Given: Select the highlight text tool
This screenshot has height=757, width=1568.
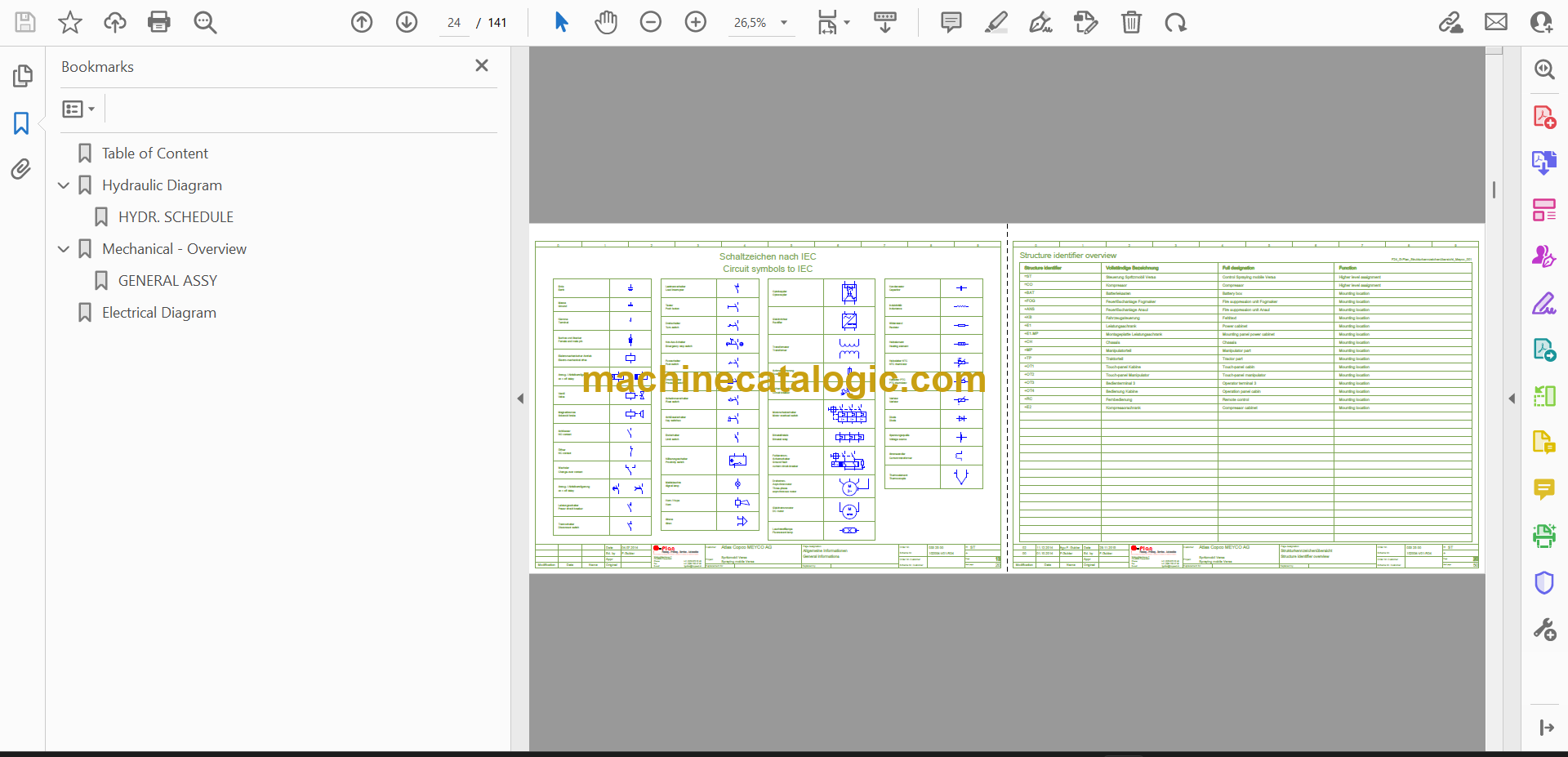Looking at the screenshot, I should point(996,22).
